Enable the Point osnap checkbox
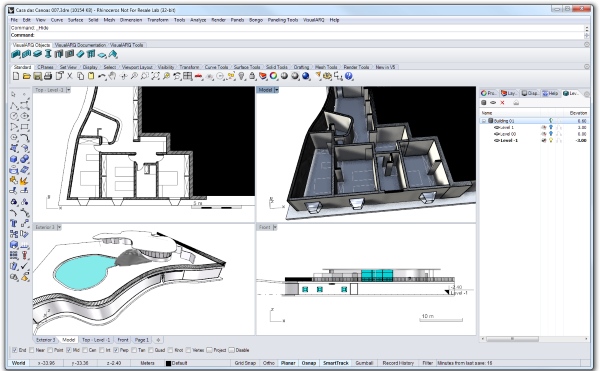 coord(50,350)
